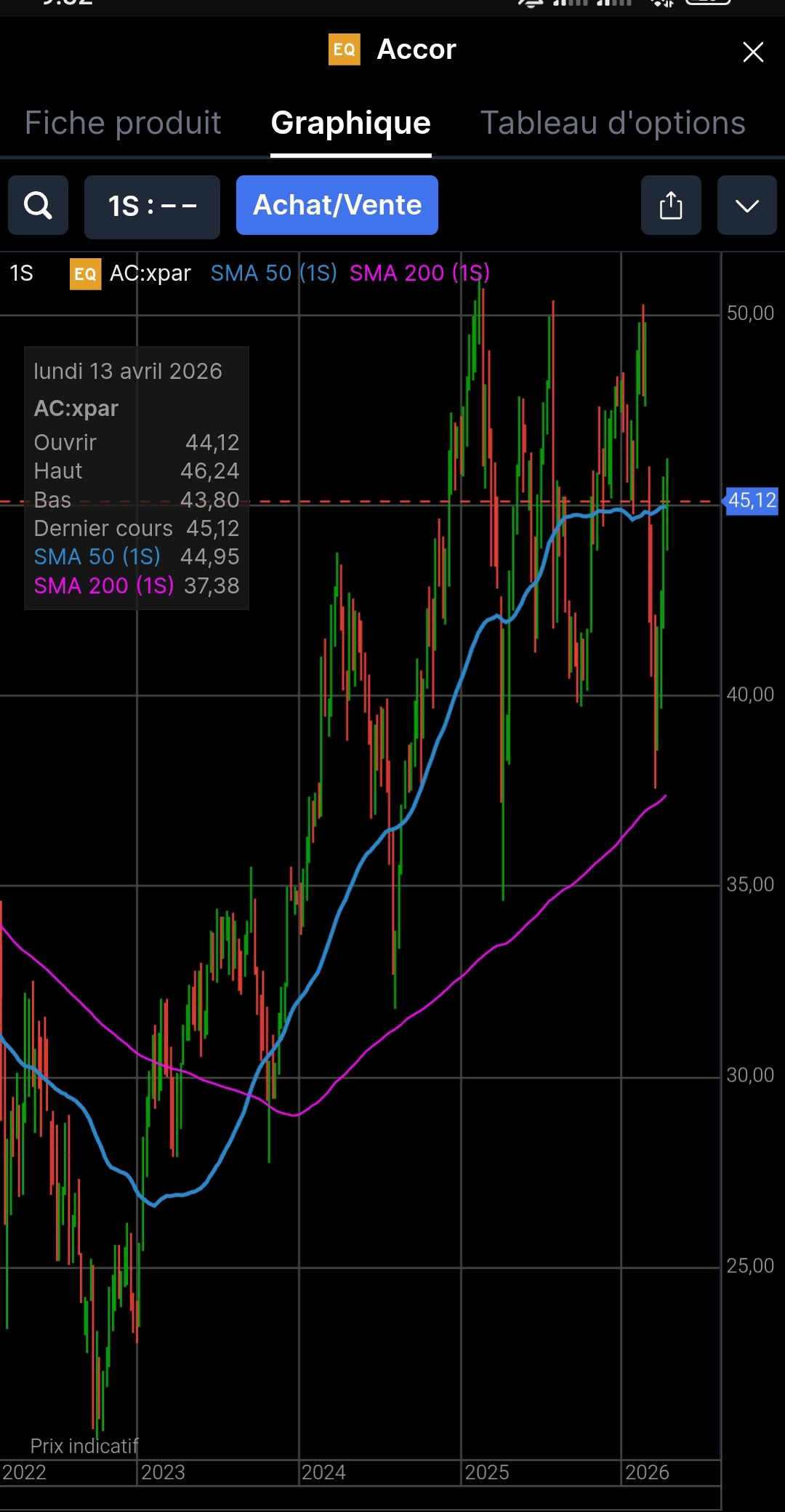
Task: Select SMA 200 (1S) legend entry
Action: click(x=420, y=273)
